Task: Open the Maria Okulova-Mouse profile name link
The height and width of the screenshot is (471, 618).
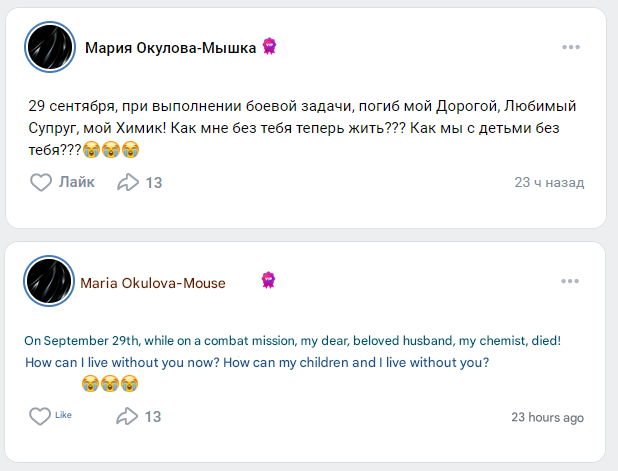Action: (152, 283)
